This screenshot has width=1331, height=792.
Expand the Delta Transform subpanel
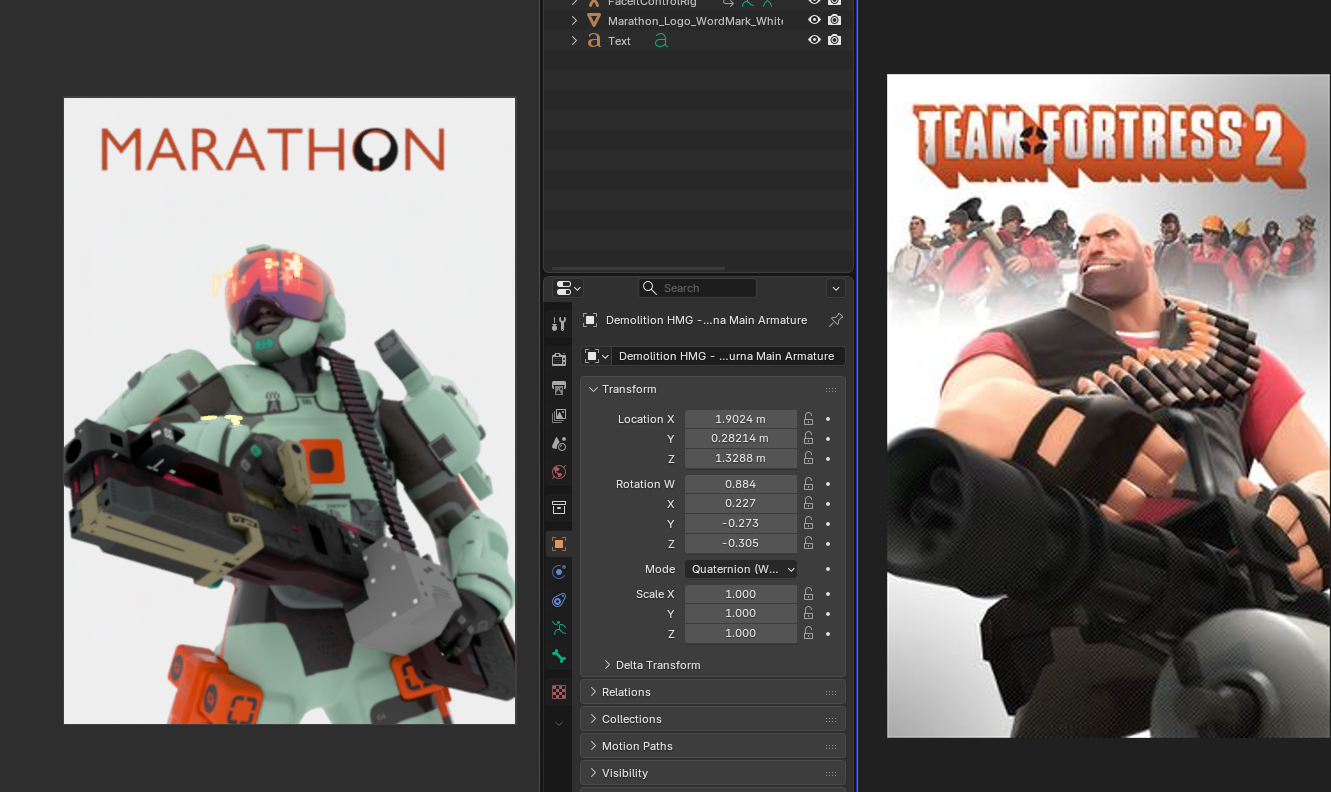click(607, 665)
